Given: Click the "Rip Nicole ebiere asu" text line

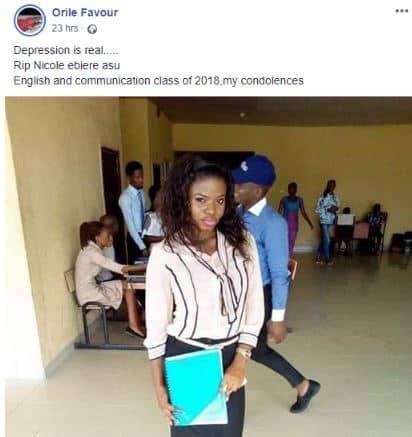Looking at the screenshot, I should click(x=66, y=65).
